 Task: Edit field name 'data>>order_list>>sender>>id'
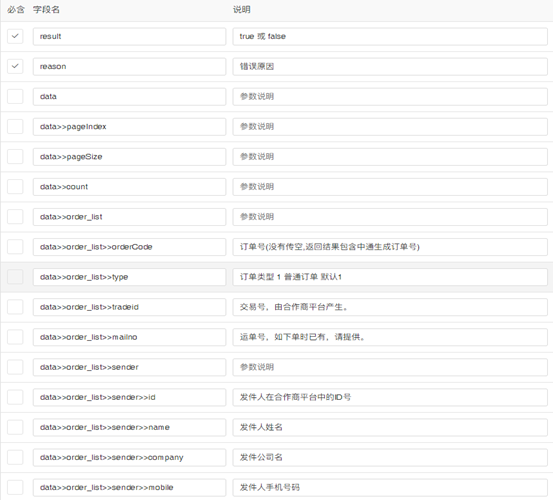(x=129, y=397)
